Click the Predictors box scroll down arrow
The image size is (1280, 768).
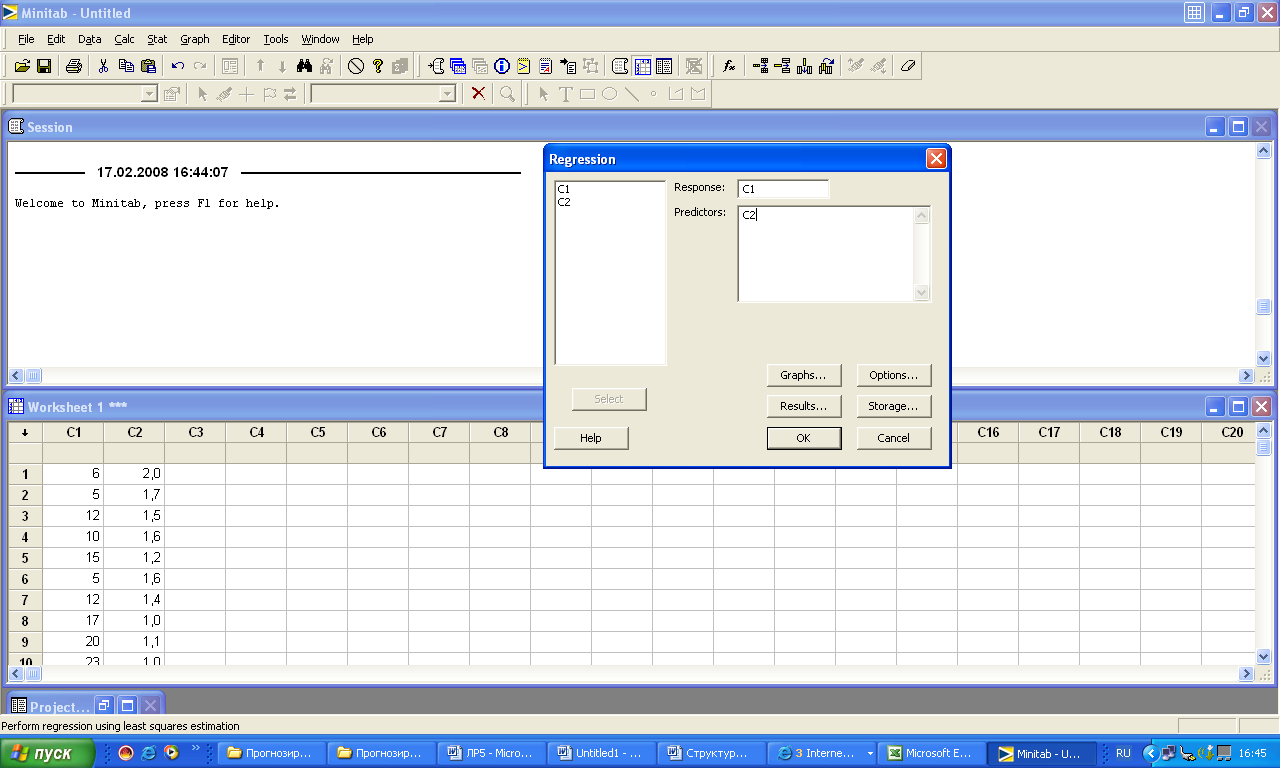click(922, 293)
